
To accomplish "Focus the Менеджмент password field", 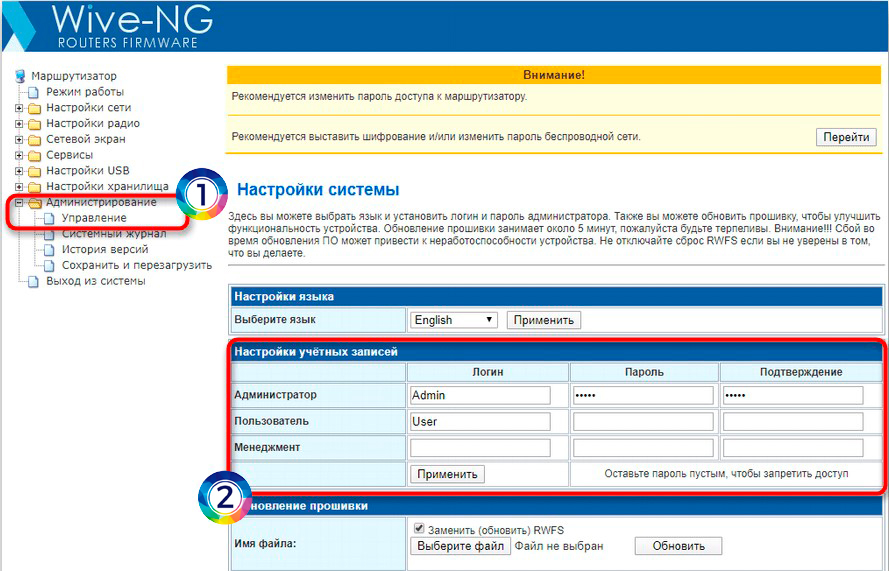I will [643, 447].
